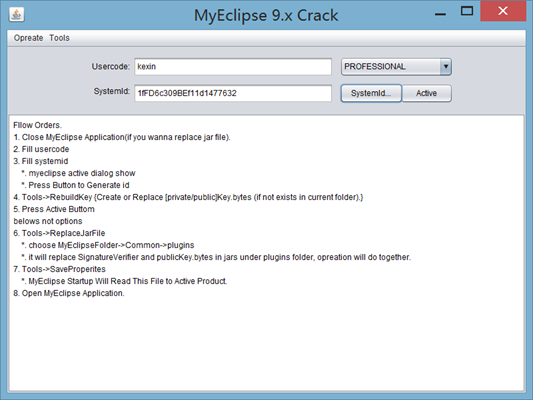The height and width of the screenshot is (400, 533).
Task: Click the SystemId label next to the field
Action: 111,91
